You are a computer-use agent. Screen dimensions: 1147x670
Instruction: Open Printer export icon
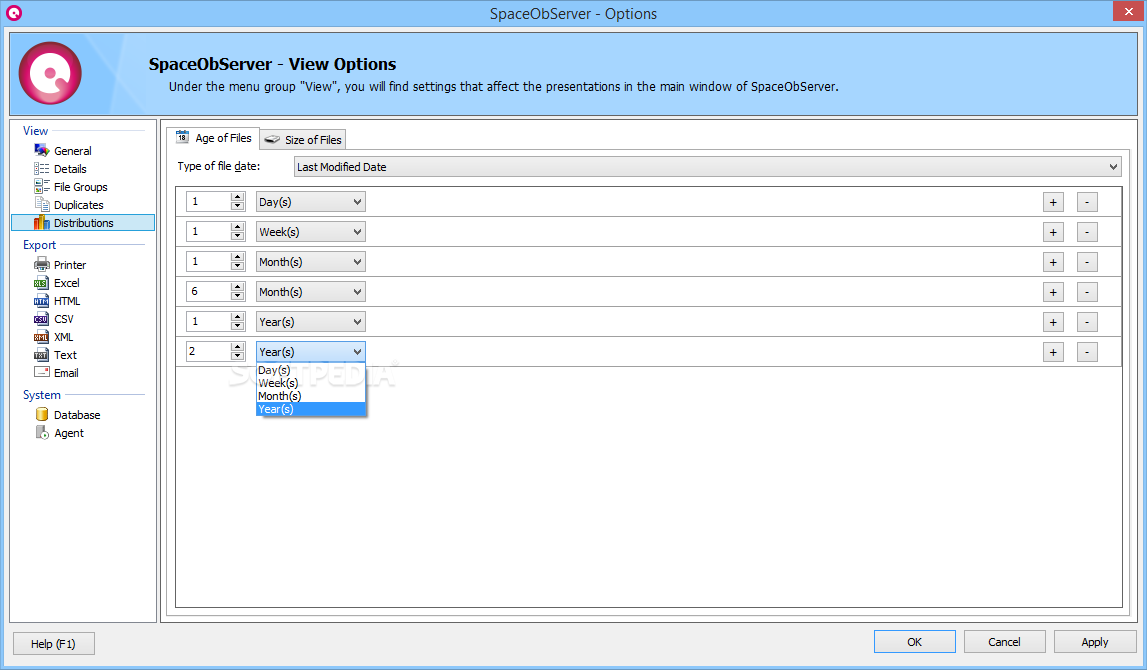(x=42, y=264)
